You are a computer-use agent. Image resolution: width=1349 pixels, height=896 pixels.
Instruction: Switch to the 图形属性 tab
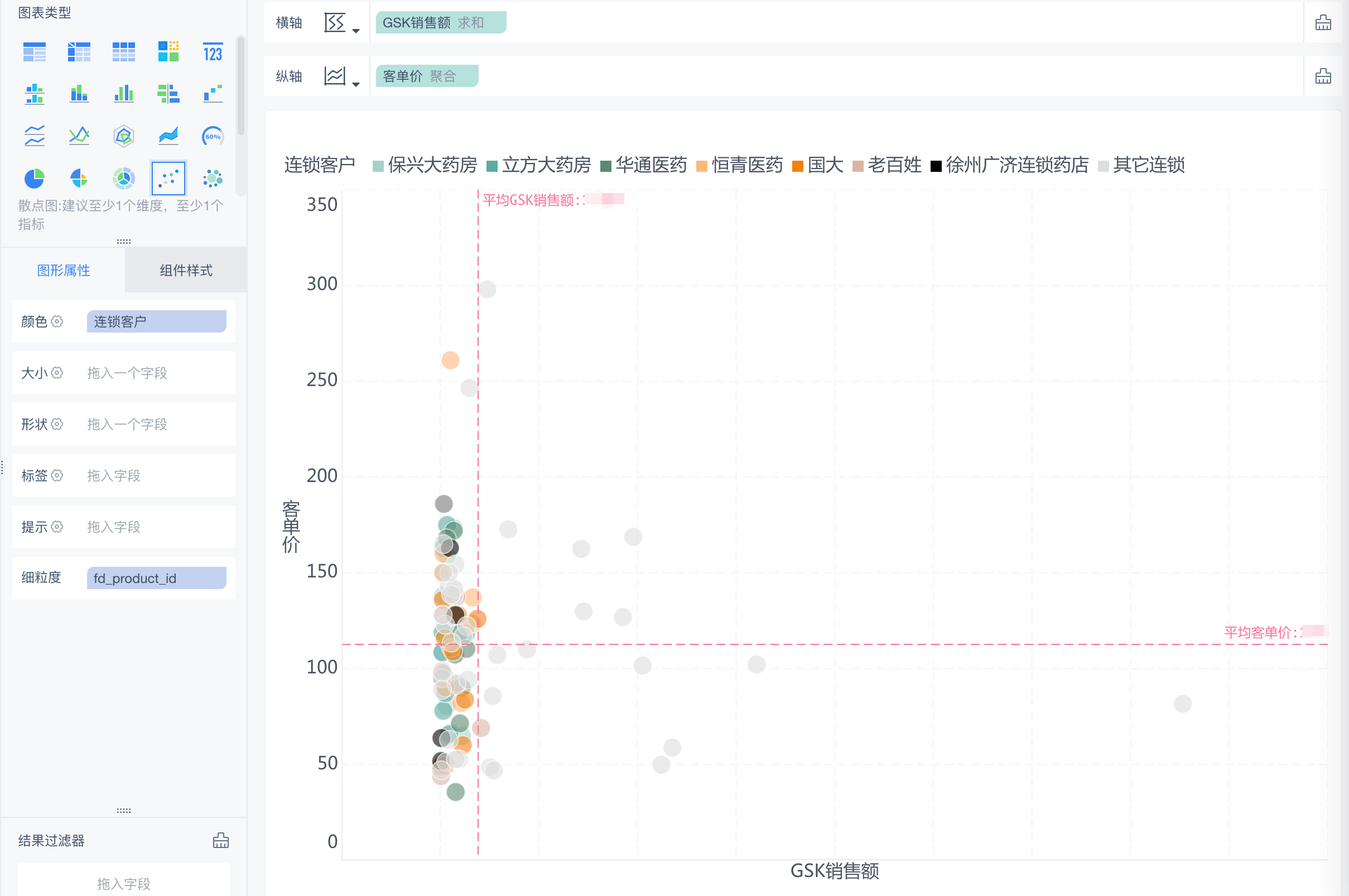click(x=64, y=270)
